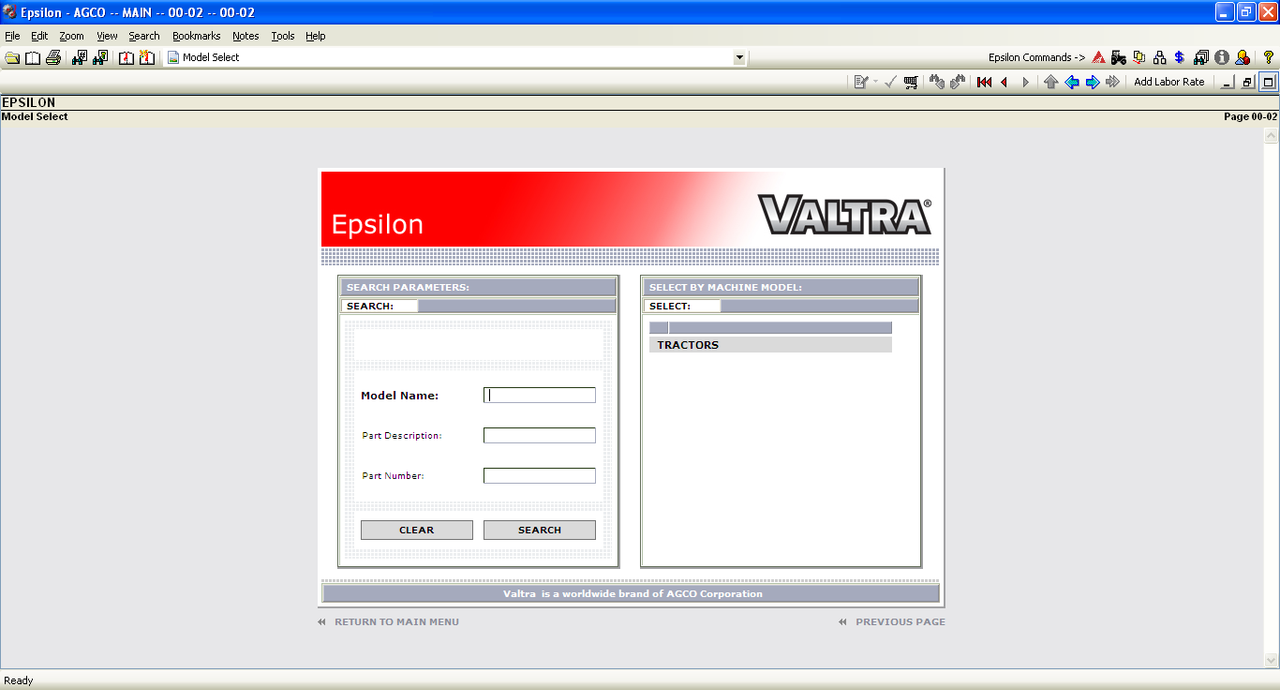Open the Model Select page dropdown arrow
This screenshot has height=690, width=1280.
[x=740, y=58]
